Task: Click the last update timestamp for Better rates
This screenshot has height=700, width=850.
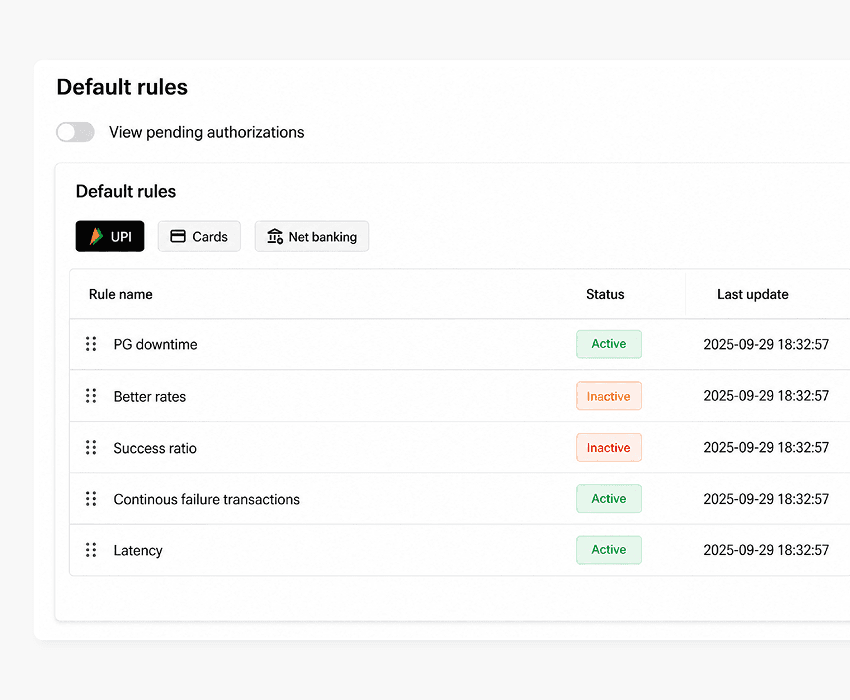Action: 766,396
